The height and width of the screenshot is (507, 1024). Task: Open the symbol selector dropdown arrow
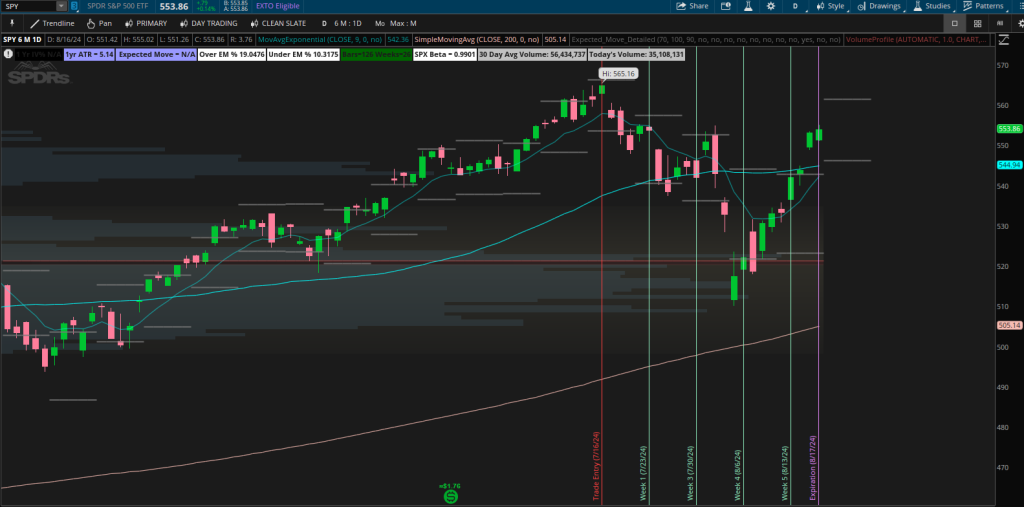tap(61, 6)
